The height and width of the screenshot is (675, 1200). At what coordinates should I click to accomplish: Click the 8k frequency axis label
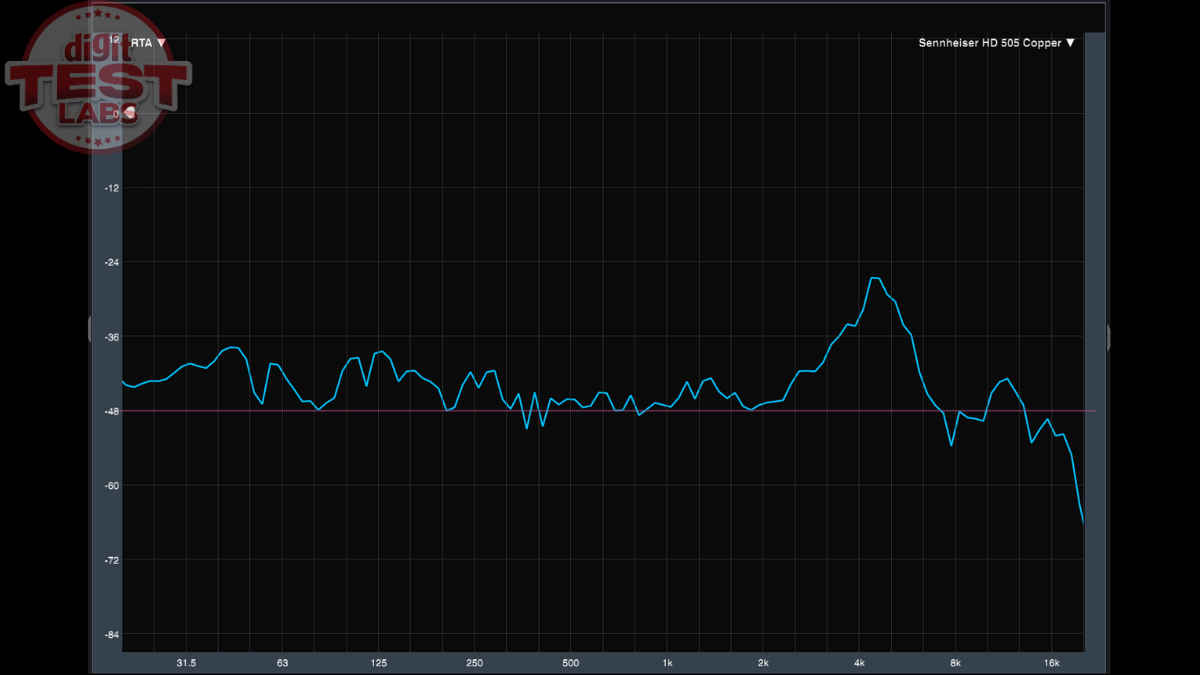[x=955, y=663]
